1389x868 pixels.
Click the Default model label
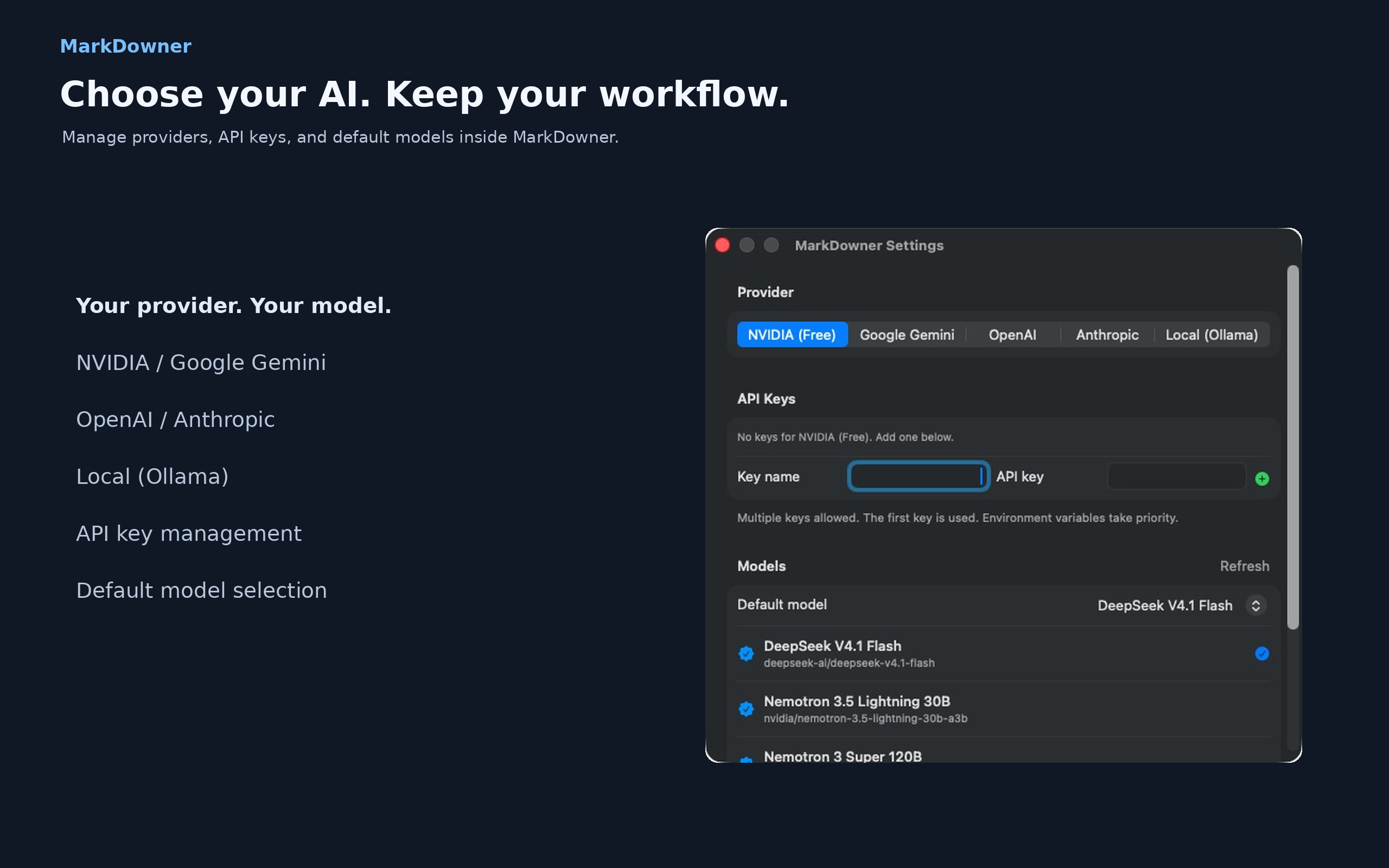tap(782, 605)
